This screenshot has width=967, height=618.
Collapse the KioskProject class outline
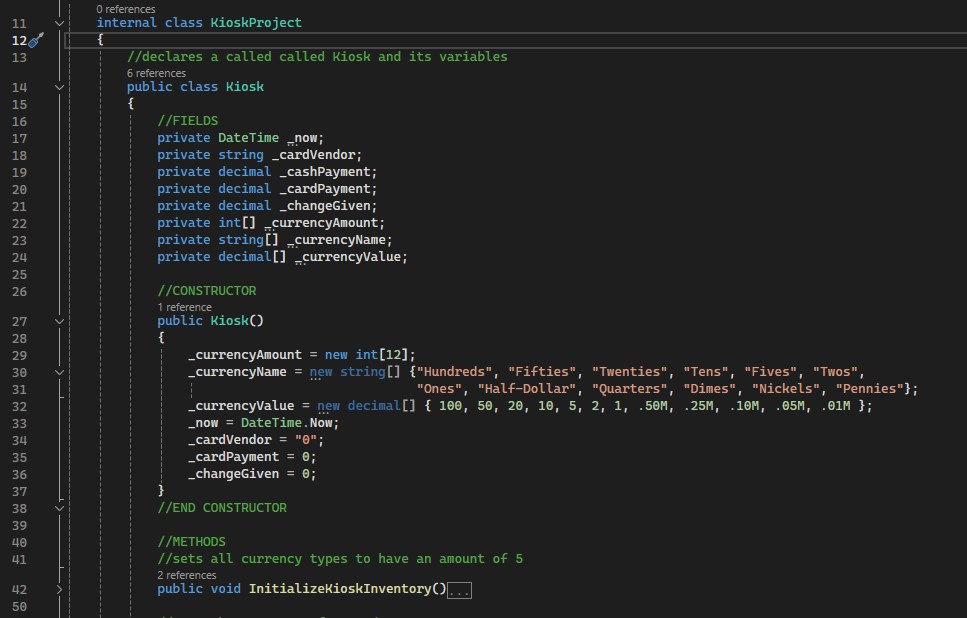tap(60, 22)
